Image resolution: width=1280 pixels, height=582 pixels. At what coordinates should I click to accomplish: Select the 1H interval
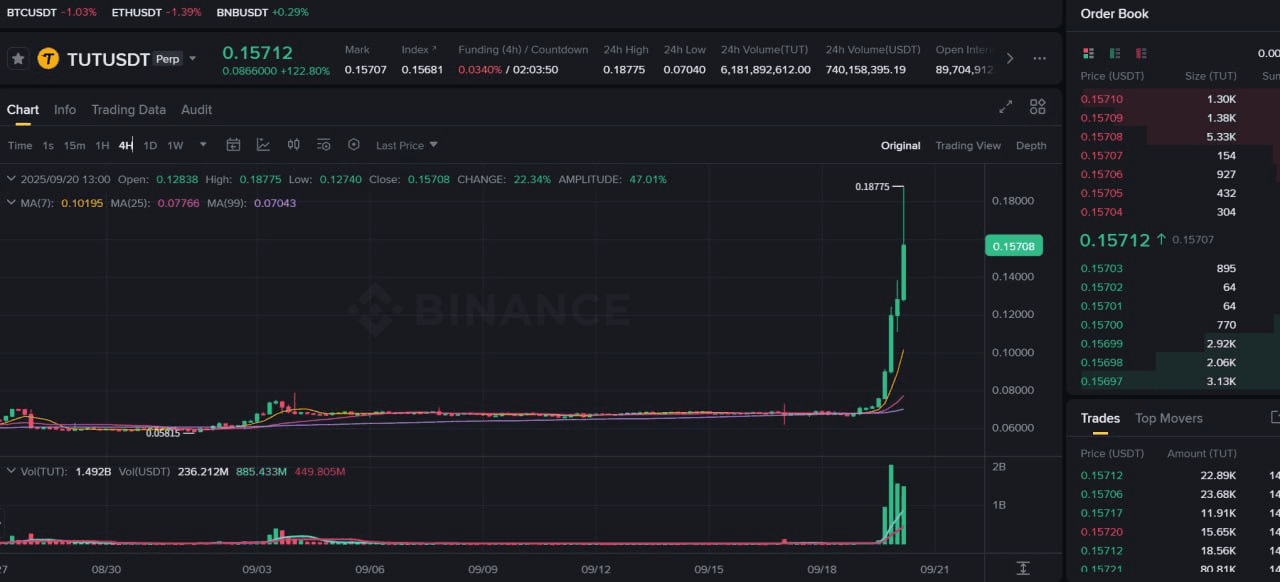(x=102, y=146)
